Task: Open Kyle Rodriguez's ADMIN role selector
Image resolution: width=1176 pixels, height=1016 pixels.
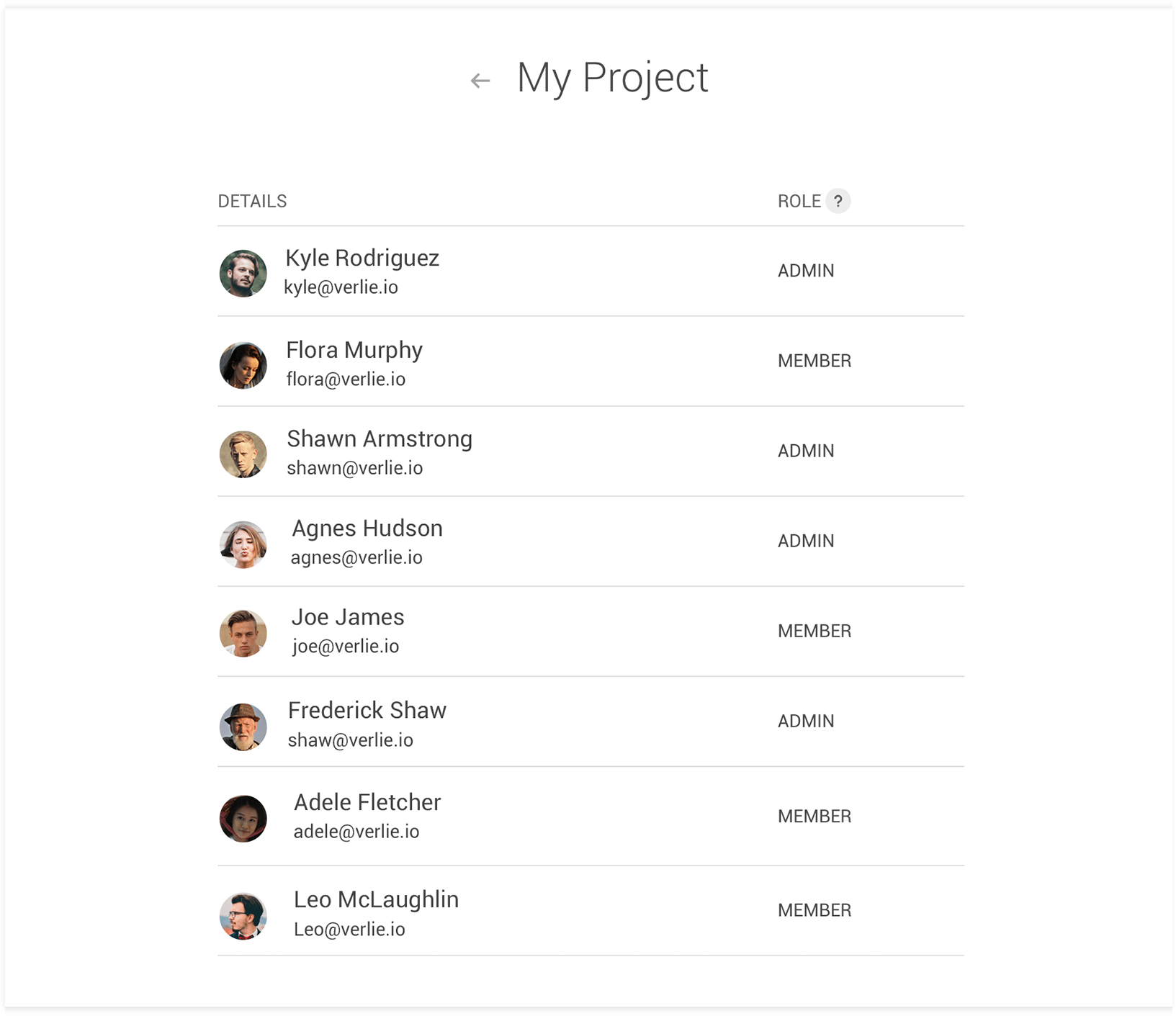Action: (806, 271)
